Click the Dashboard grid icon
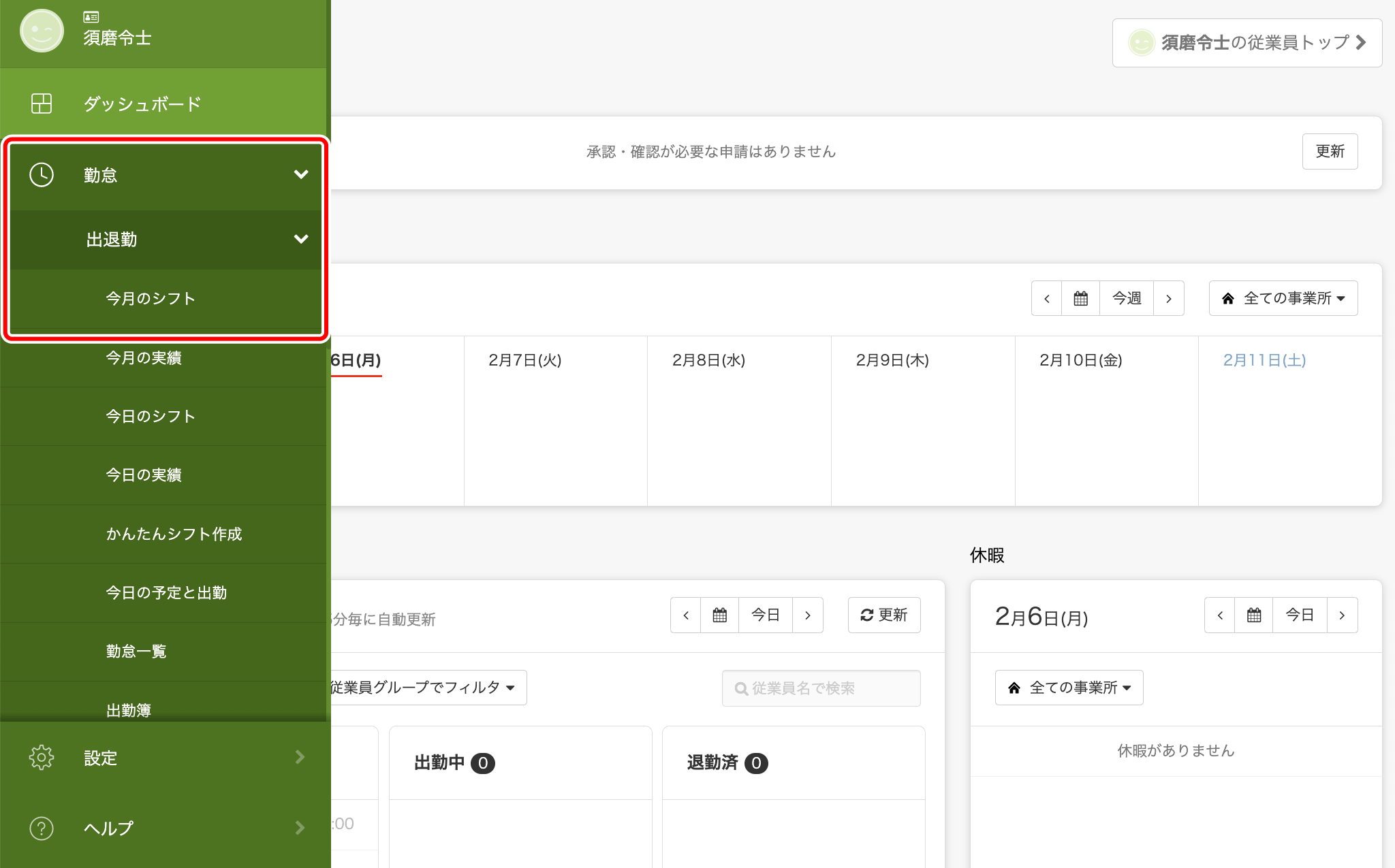 coord(42,103)
